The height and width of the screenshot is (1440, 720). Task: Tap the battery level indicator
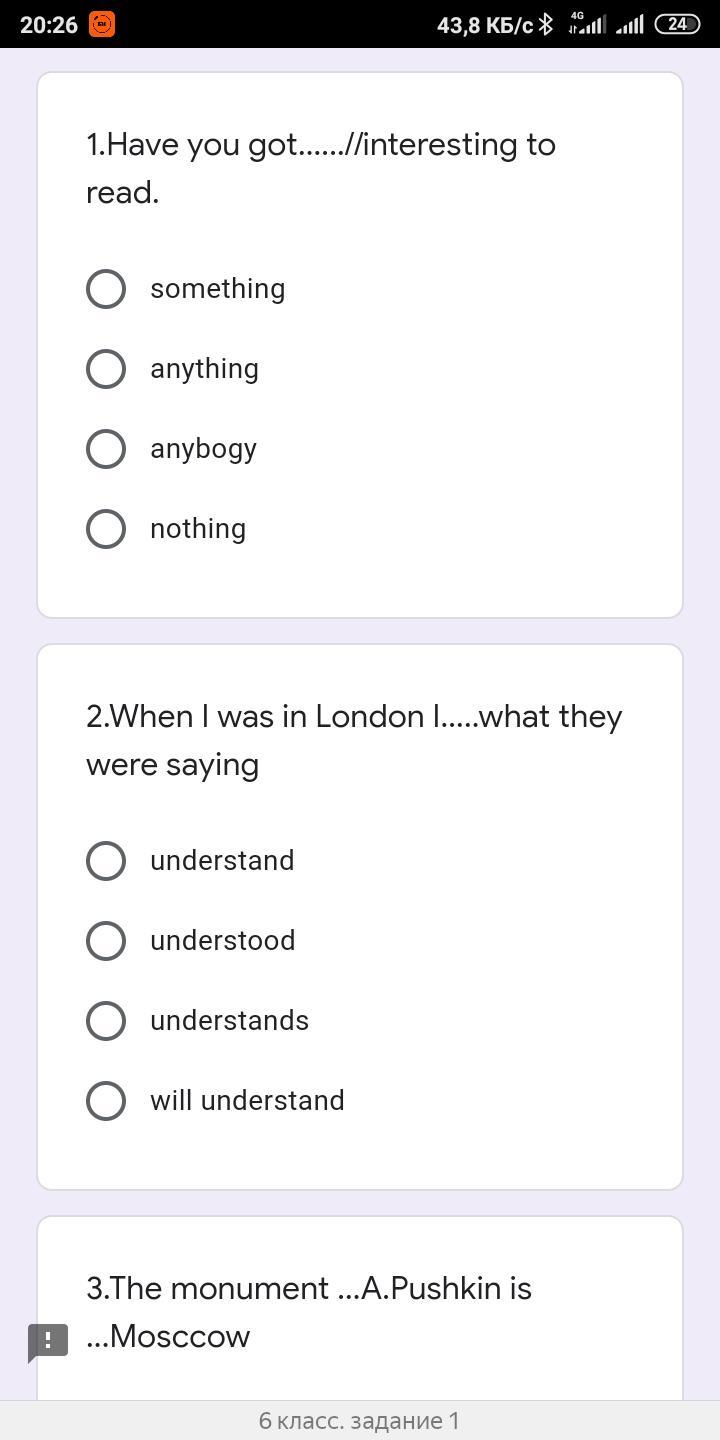click(677, 24)
